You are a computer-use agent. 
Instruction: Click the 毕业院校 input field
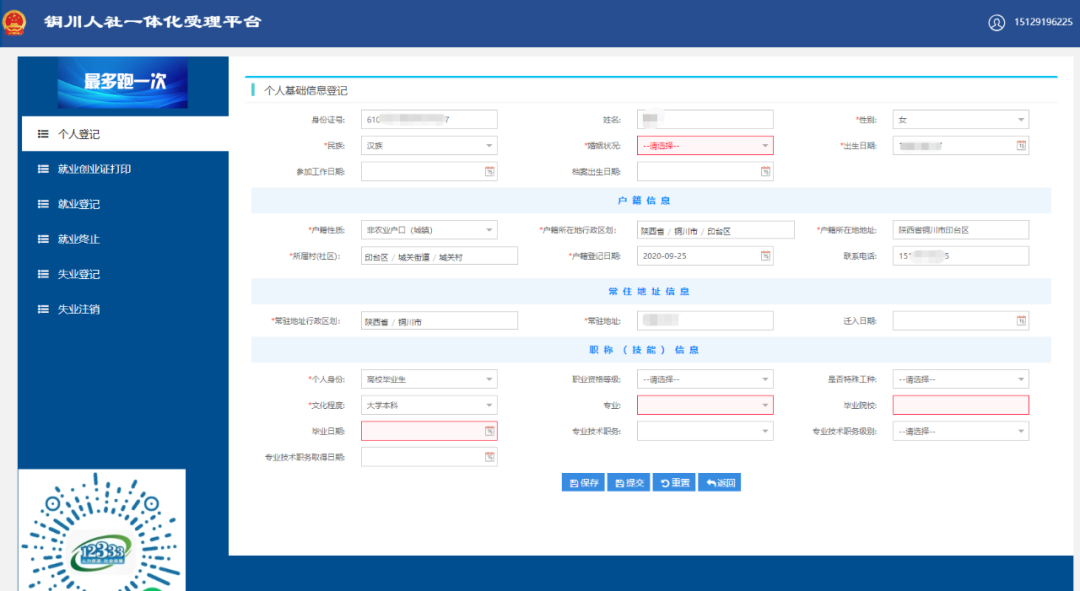point(961,406)
